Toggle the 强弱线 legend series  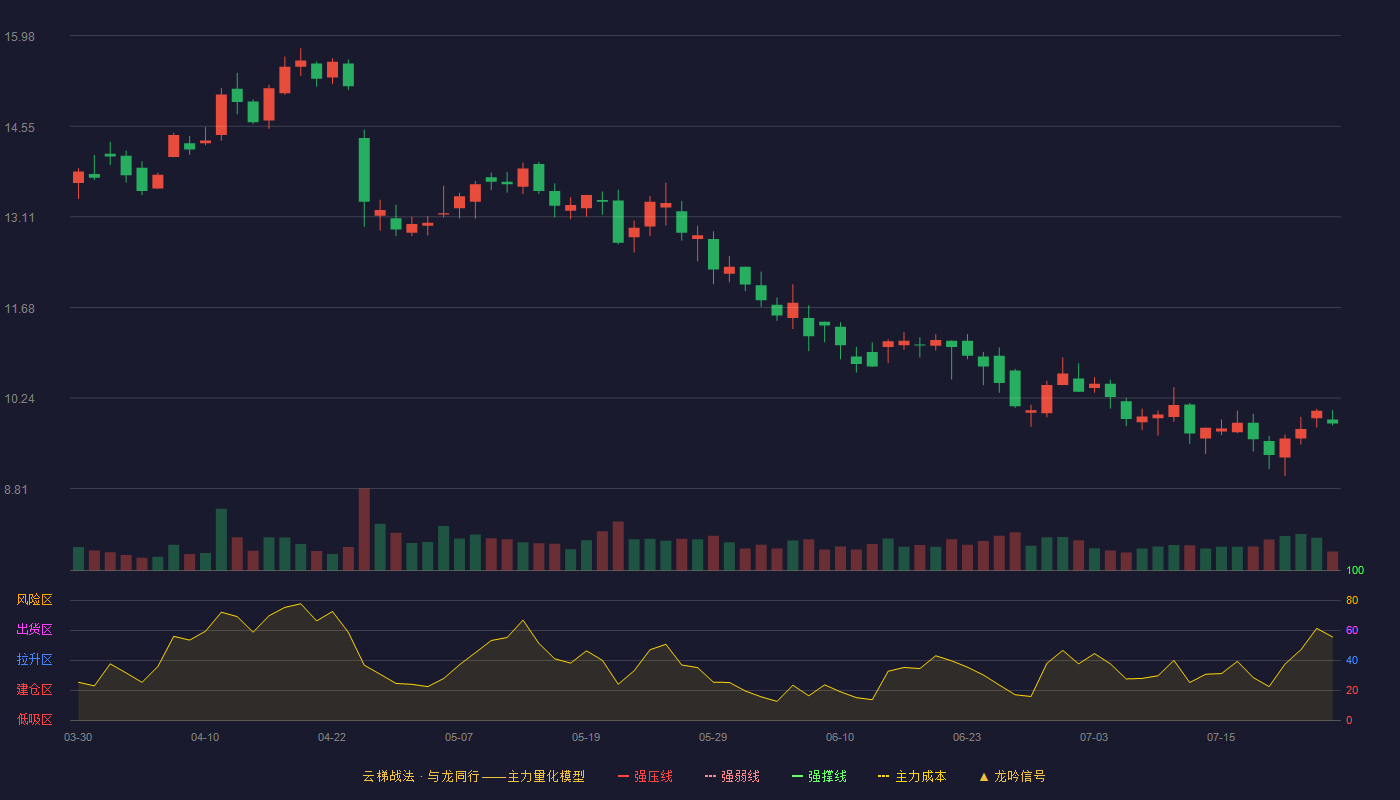coord(732,776)
